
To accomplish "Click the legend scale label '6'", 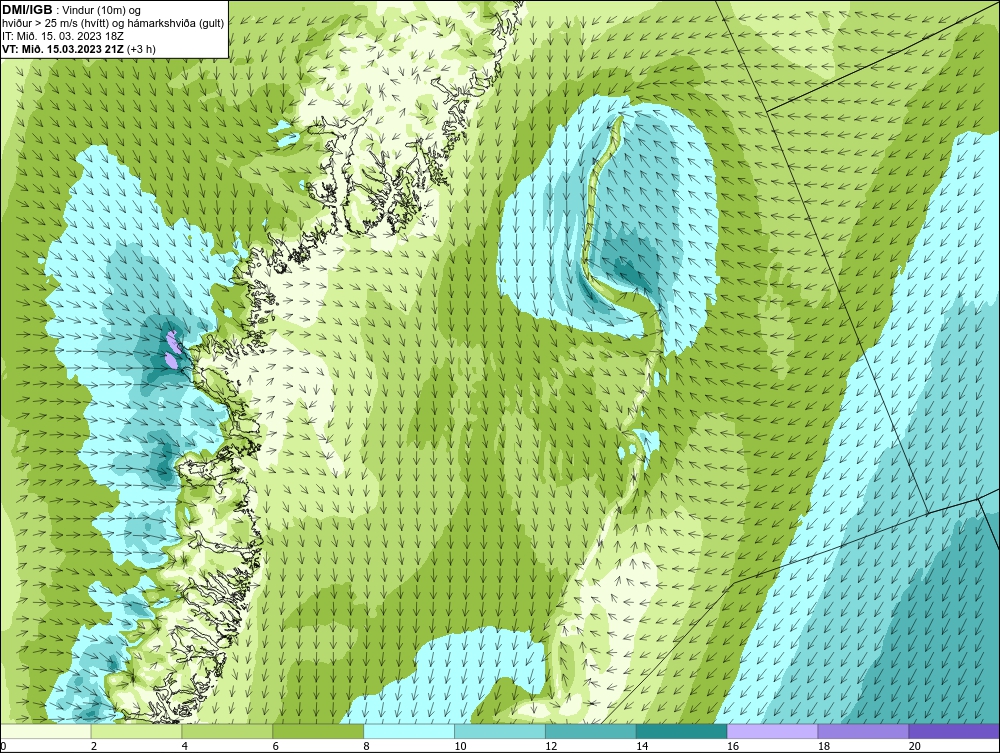I will coord(276,746).
